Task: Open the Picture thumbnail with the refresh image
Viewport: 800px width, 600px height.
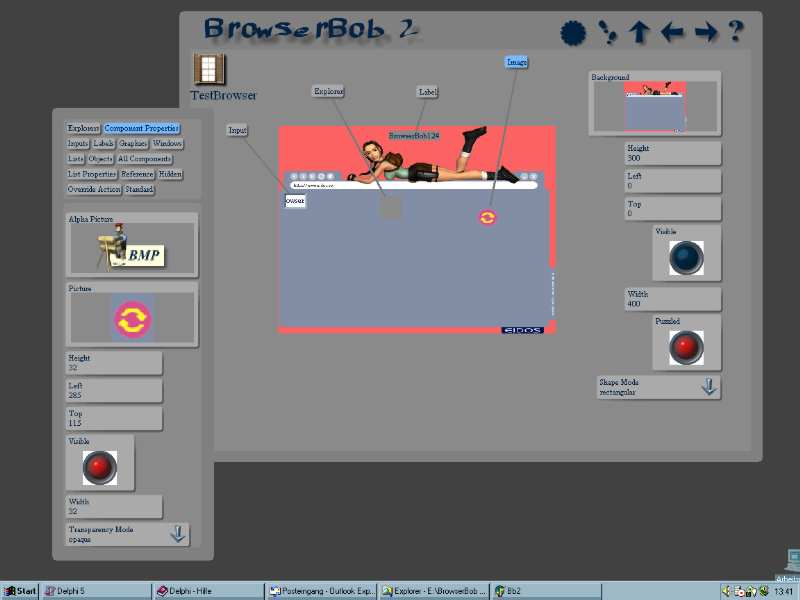Action: [x=132, y=318]
